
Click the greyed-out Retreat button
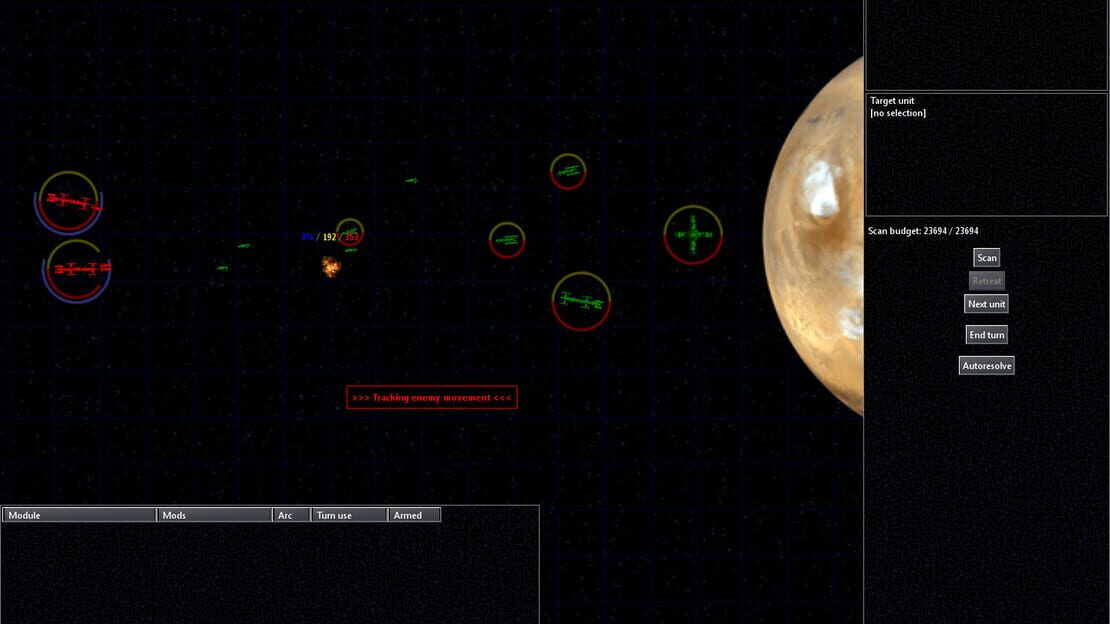tap(986, 281)
